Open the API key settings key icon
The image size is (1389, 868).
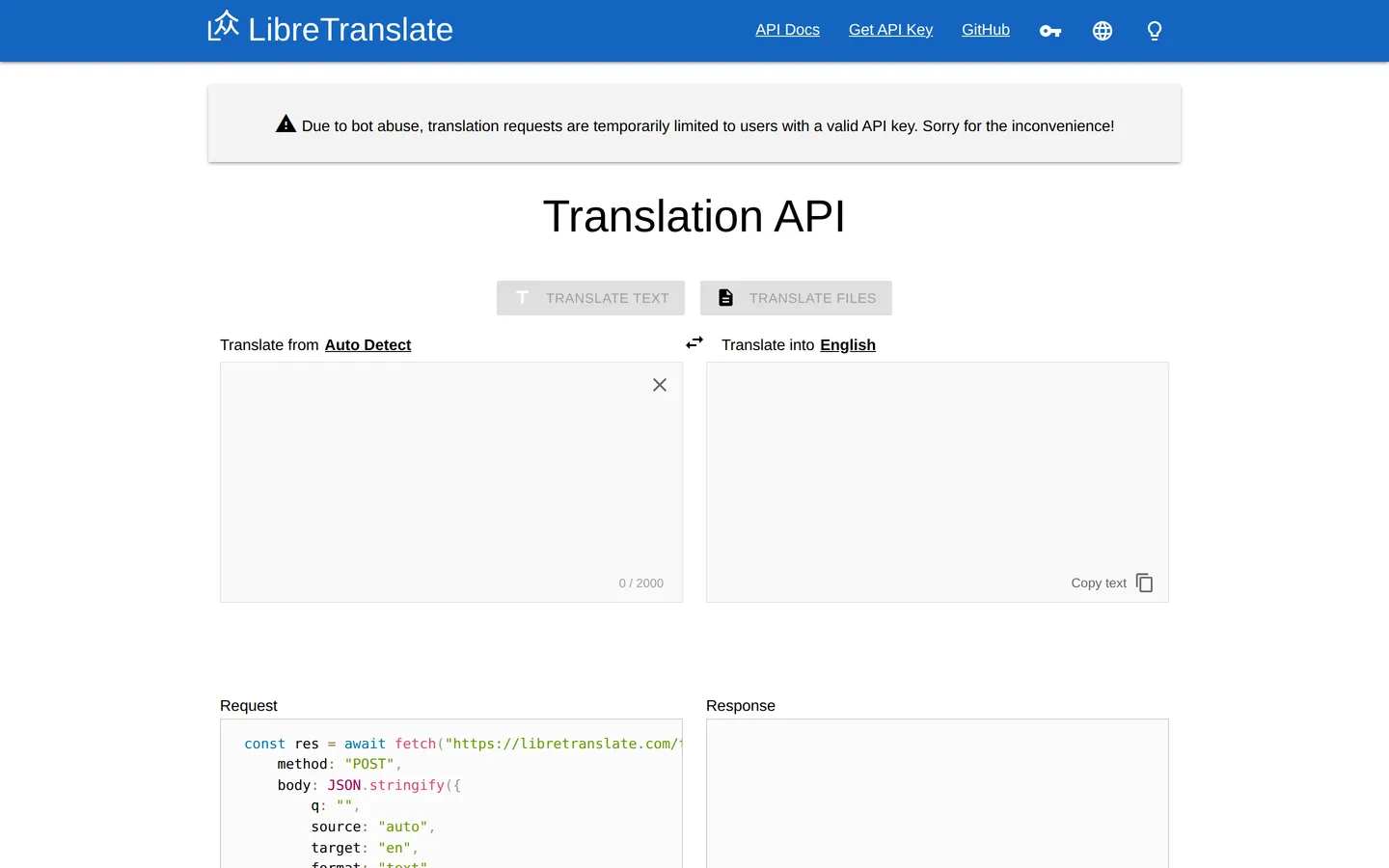coord(1050,31)
